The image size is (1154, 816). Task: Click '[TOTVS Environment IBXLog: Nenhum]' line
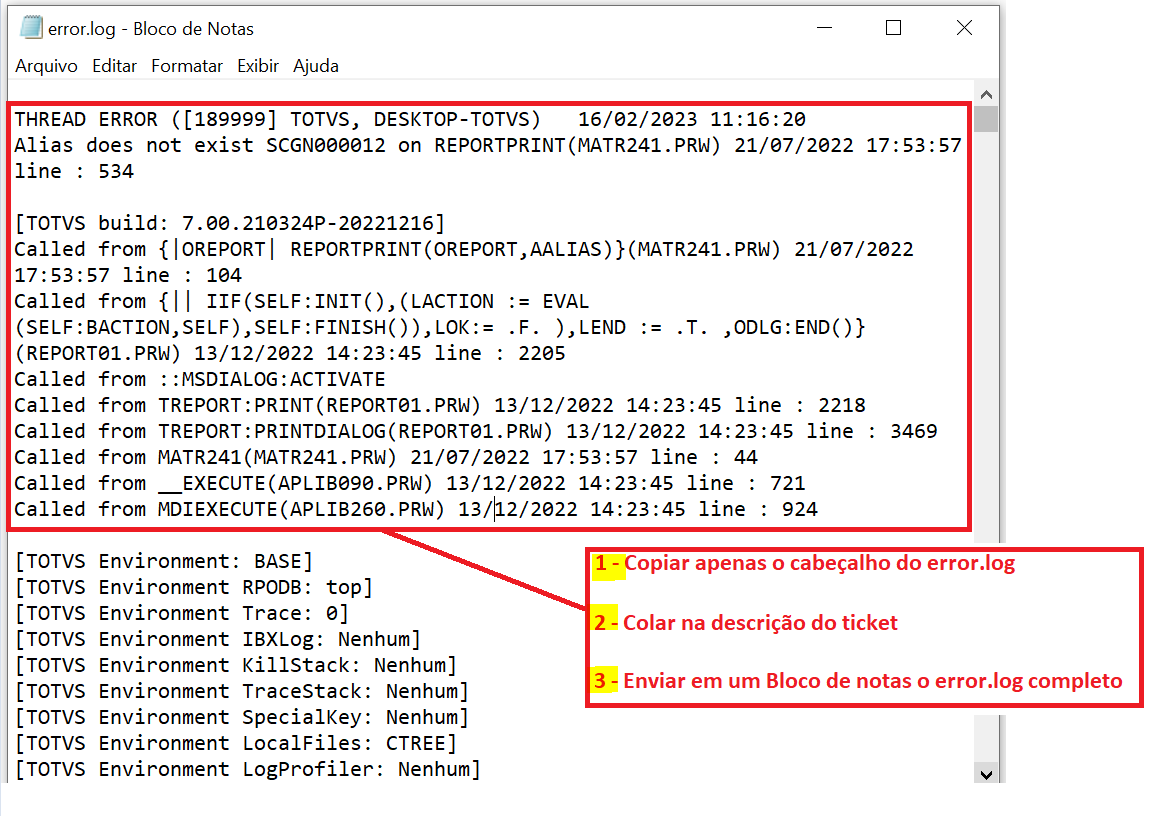(217, 639)
